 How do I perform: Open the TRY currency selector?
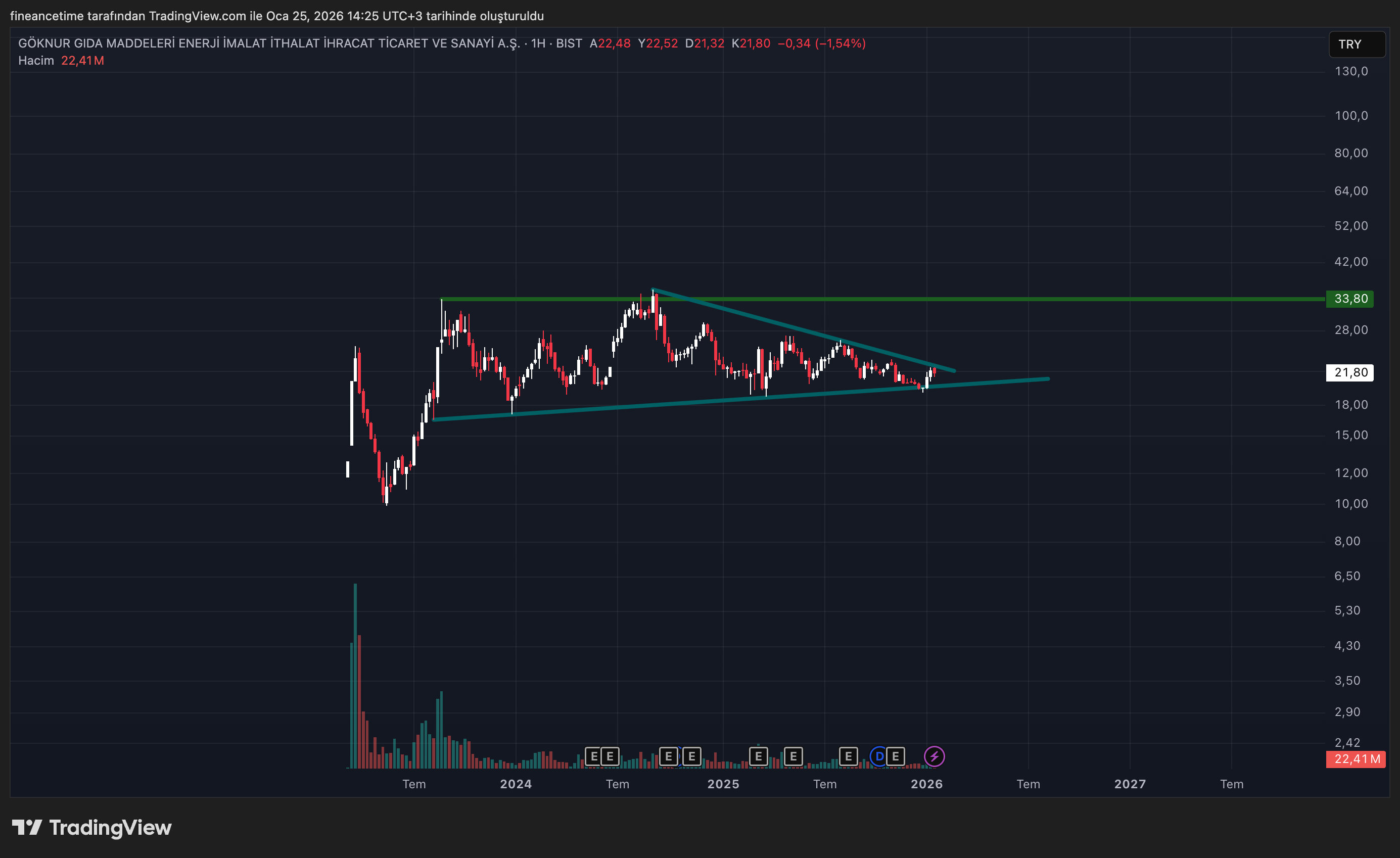tap(1356, 44)
